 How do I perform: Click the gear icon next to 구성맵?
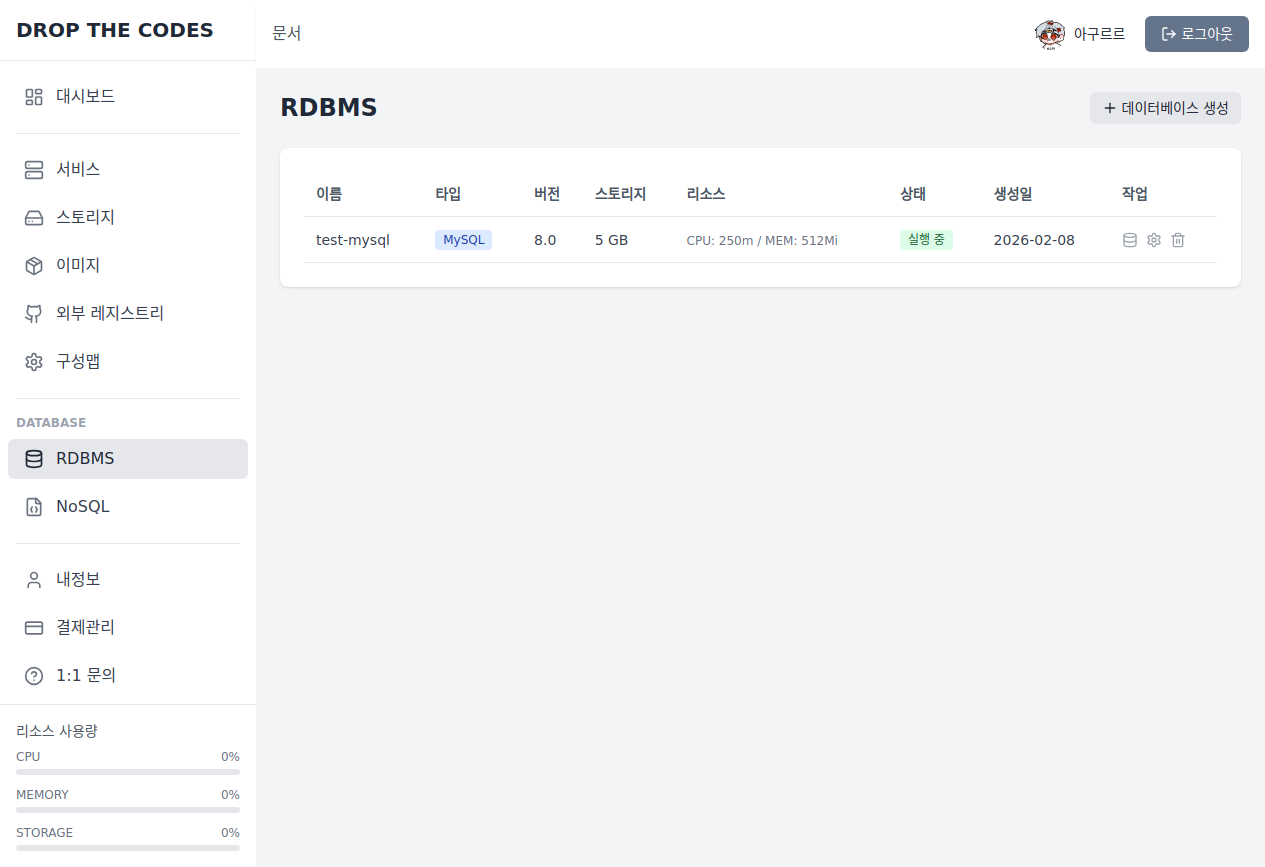(33, 361)
